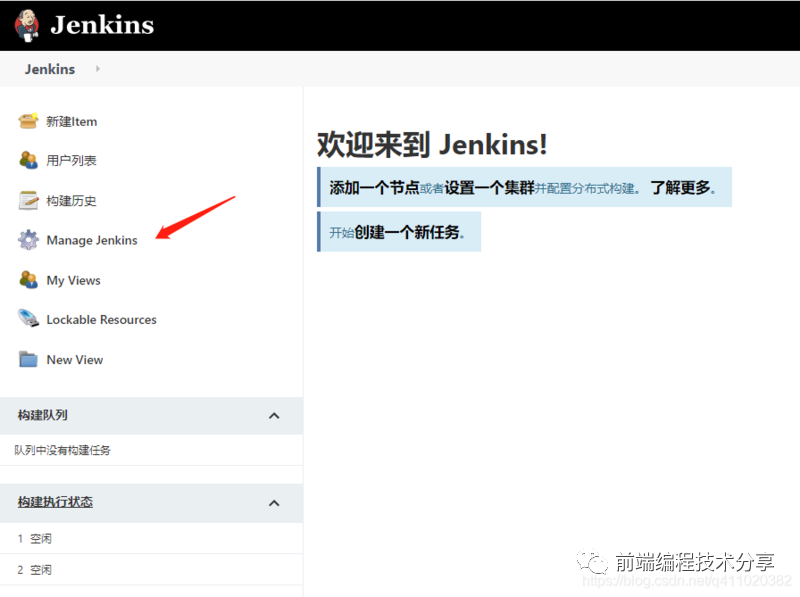Click the My Views people icon

click(x=28, y=280)
